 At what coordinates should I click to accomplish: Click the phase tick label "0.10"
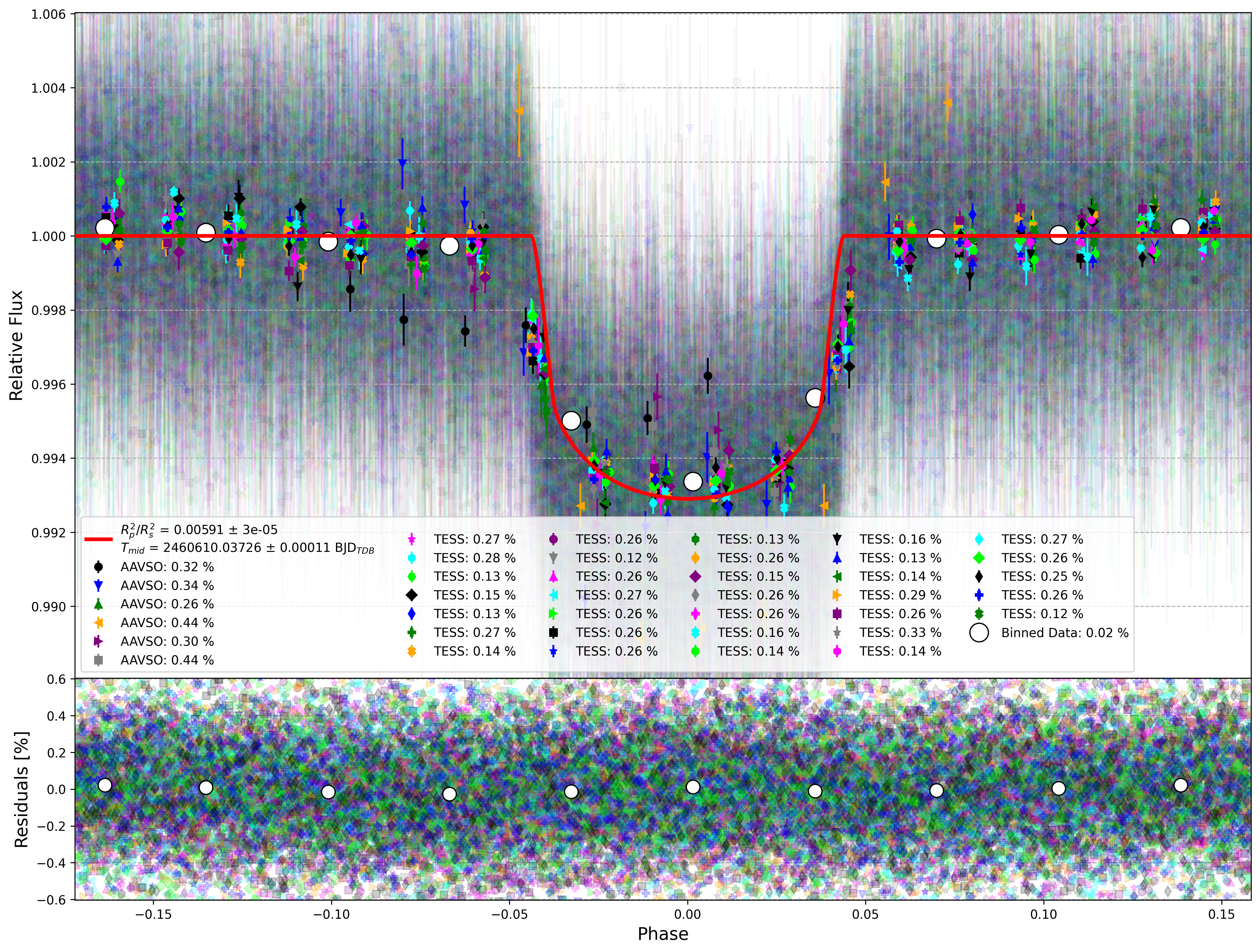(1043, 914)
